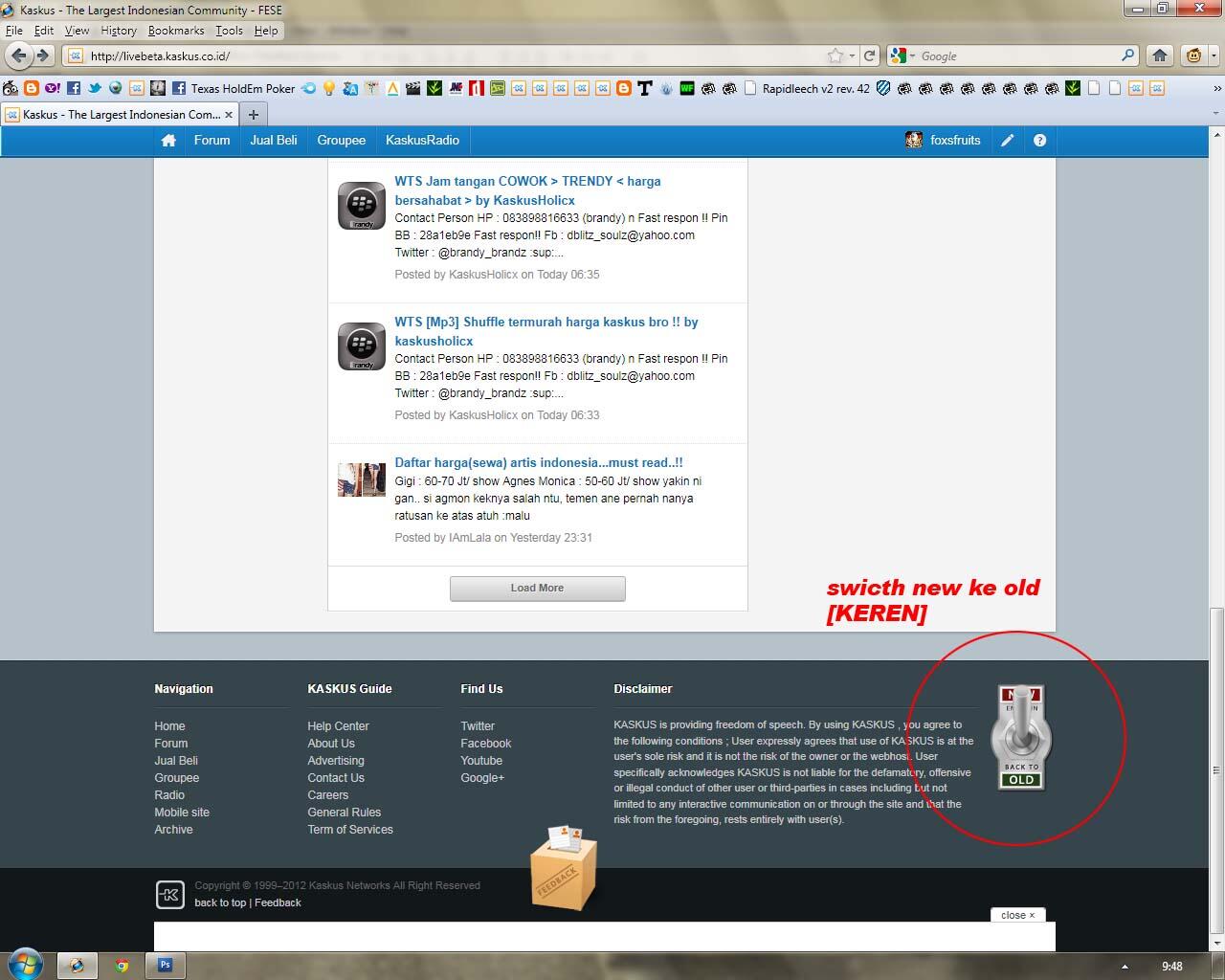The width and height of the screenshot is (1225, 980).
Task: Click back to top link
Action: [x=220, y=902]
